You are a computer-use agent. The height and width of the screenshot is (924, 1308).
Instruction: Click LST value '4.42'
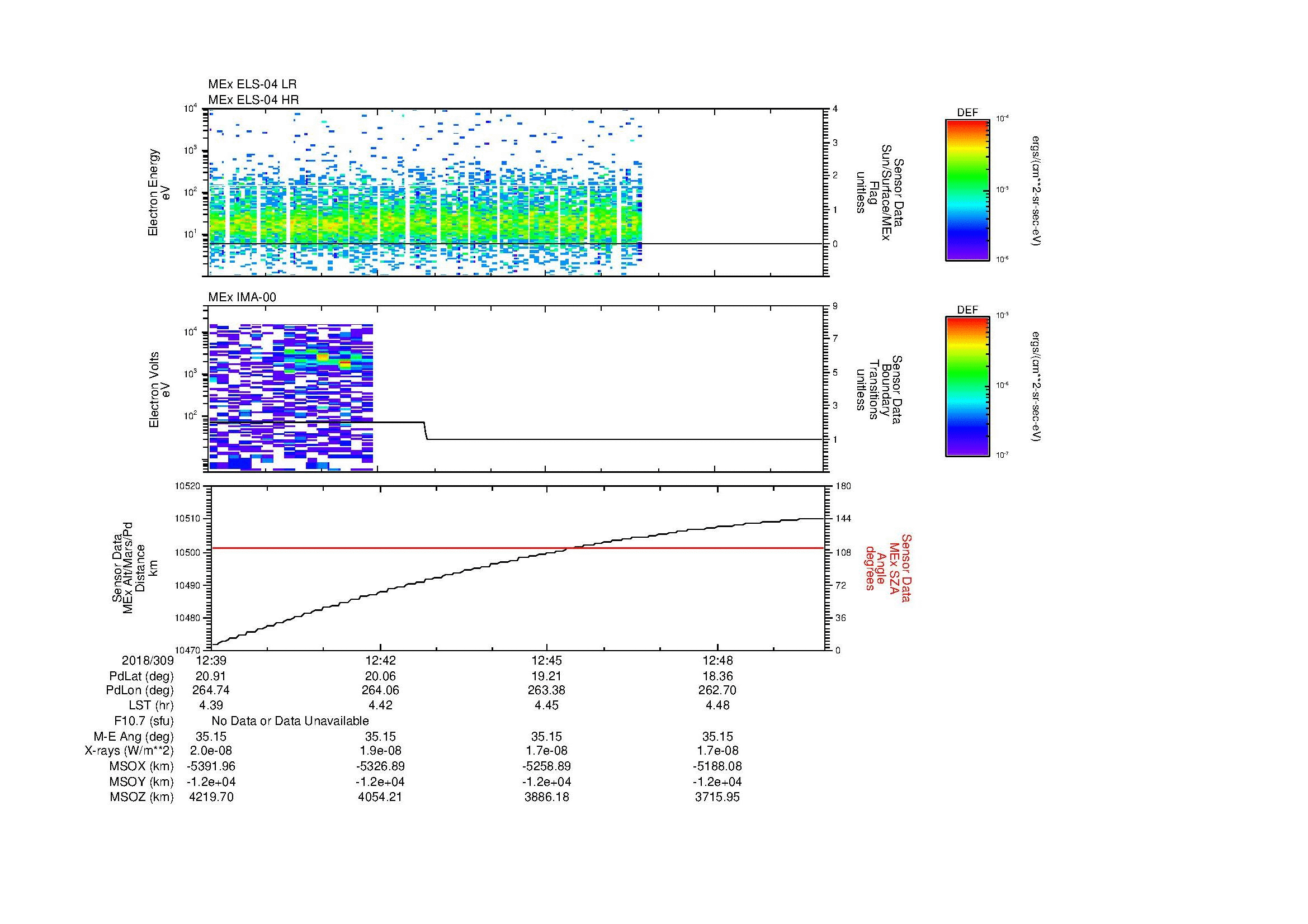381,705
